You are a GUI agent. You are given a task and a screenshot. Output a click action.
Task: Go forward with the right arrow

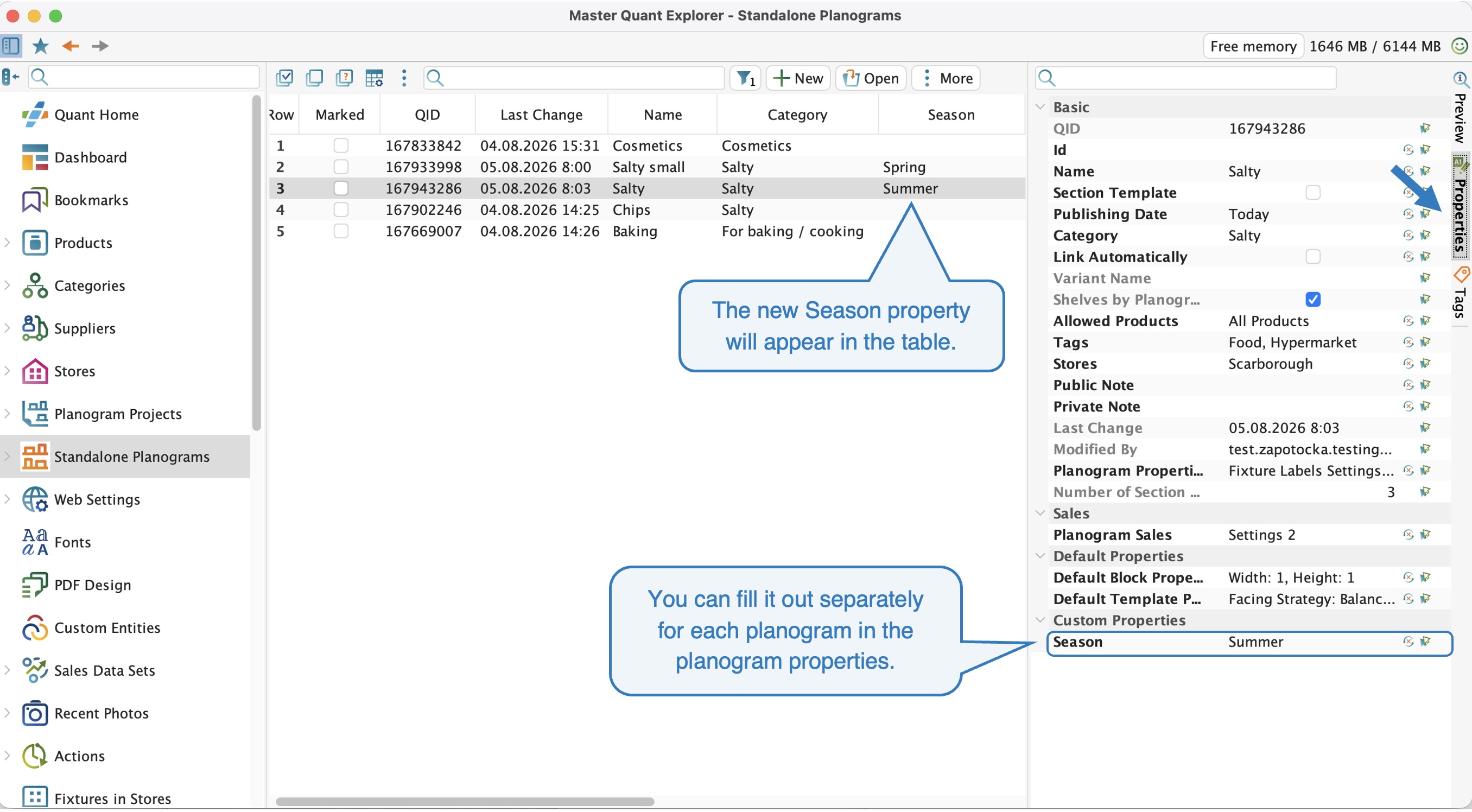coord(100,46)
